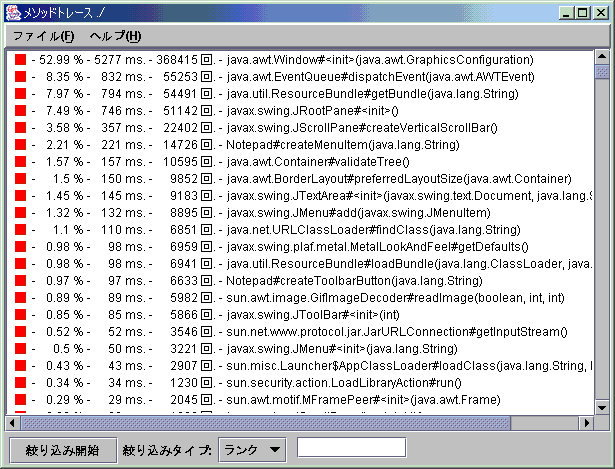Open the ランク filter type dropdown

(x=252, y=449)
